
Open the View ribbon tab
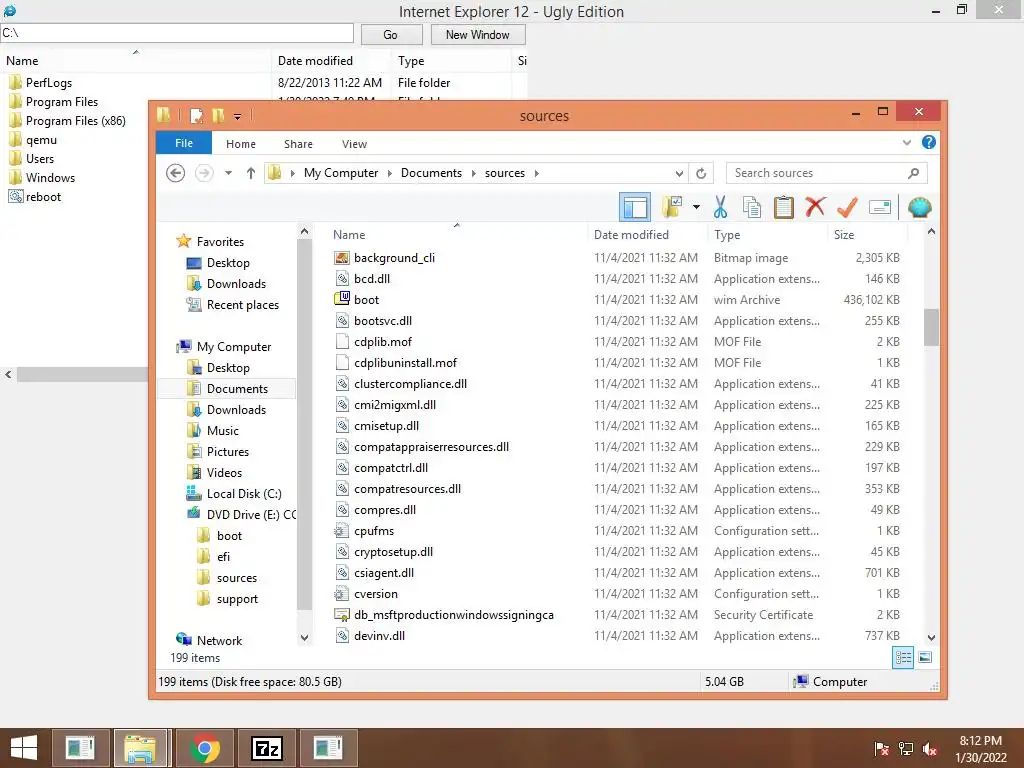click(355, 144)
